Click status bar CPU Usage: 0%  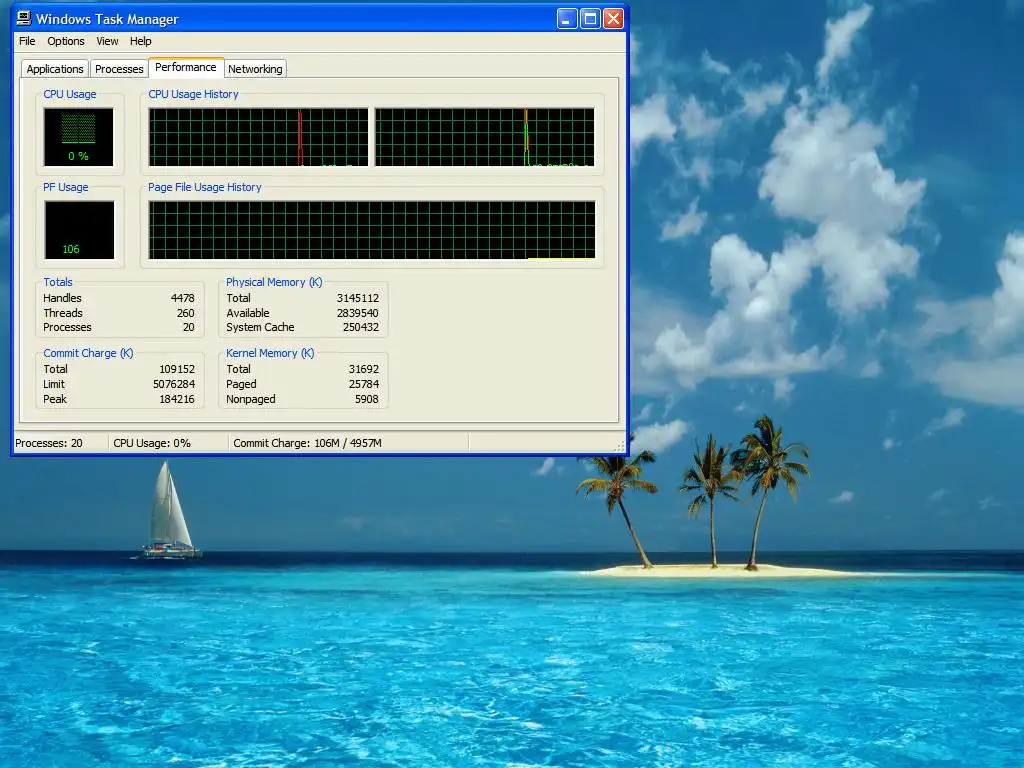[x=152, y=443]
